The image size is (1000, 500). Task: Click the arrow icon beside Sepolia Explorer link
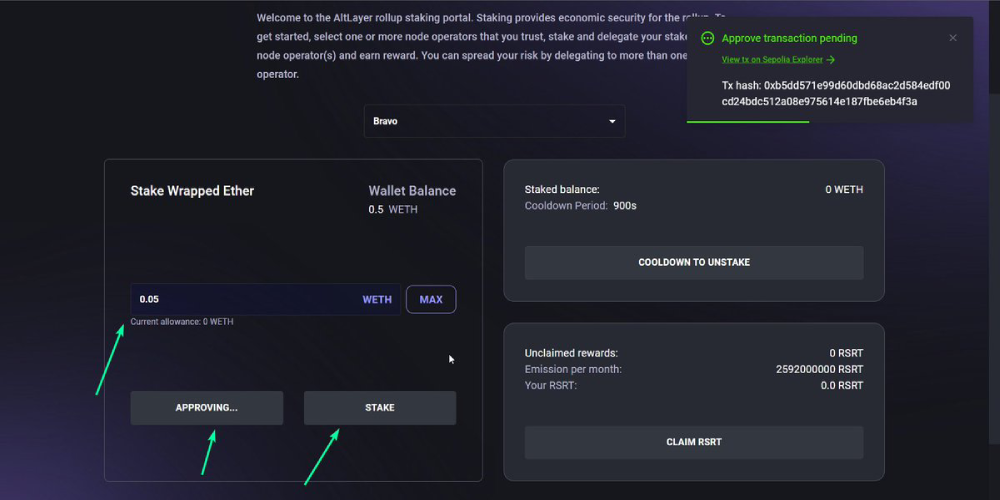[x=830, y=60]
